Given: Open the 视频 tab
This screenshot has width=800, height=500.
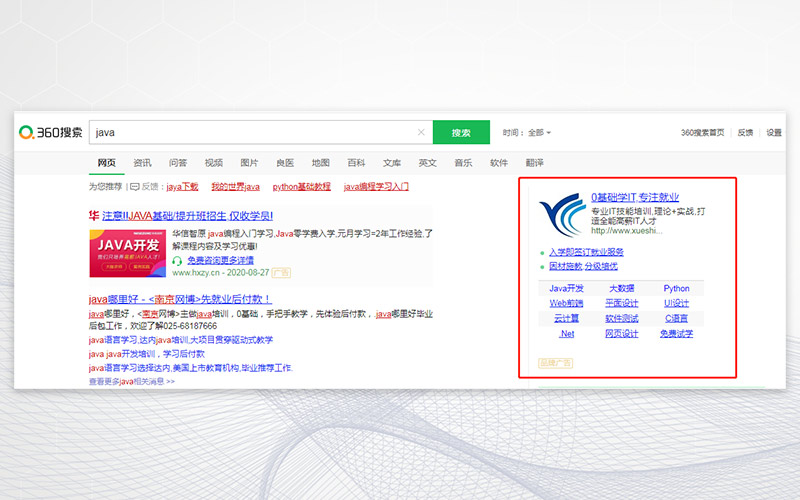Looking at the screenshot, I should click(x=214, y=163).
